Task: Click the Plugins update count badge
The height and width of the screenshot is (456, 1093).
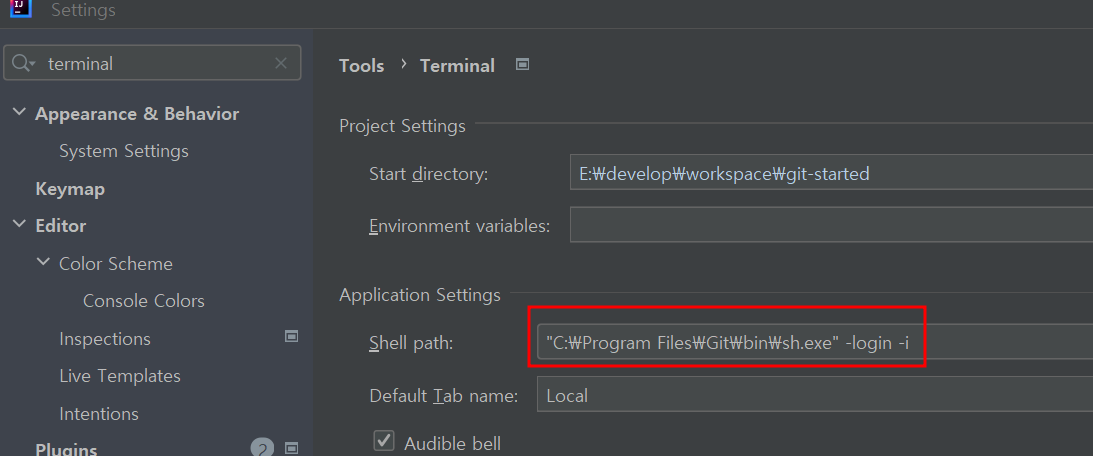Action: click(262, 449)
